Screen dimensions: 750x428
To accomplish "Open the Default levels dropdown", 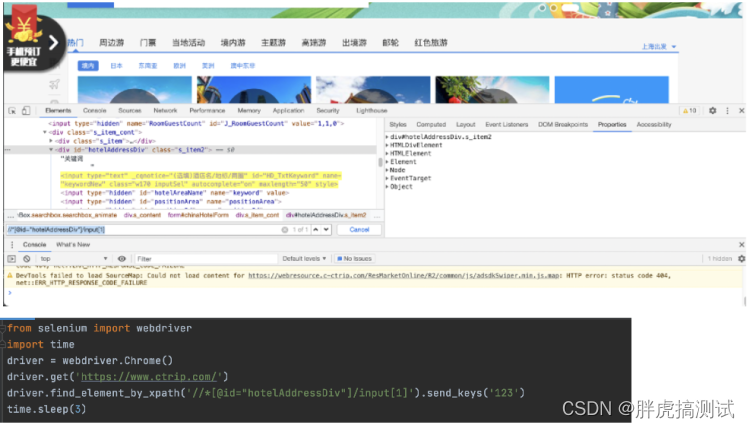I will pyautogui.click(x=304, y=259).
